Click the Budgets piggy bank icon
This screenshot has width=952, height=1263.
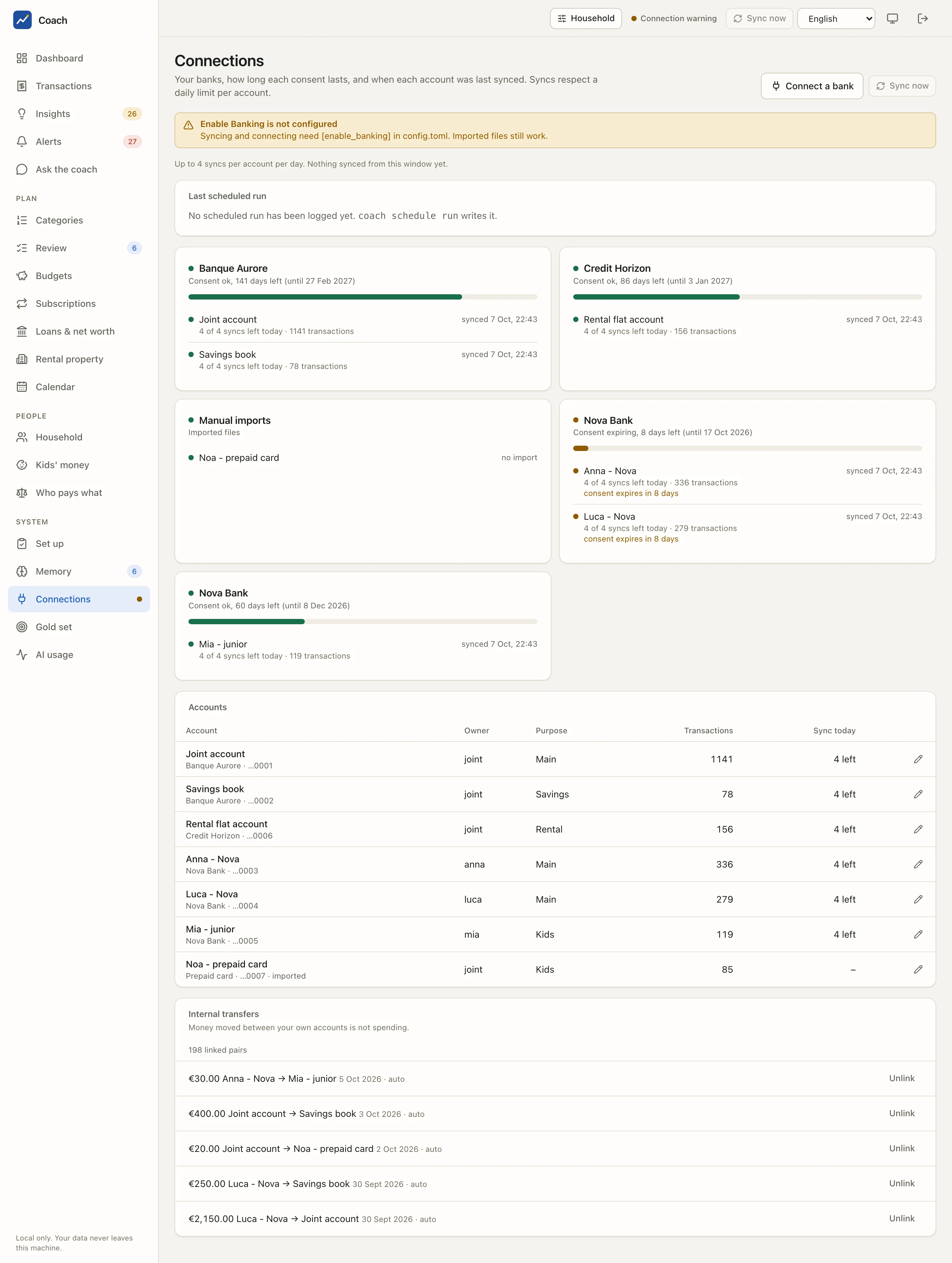click(x=22, y=276)
